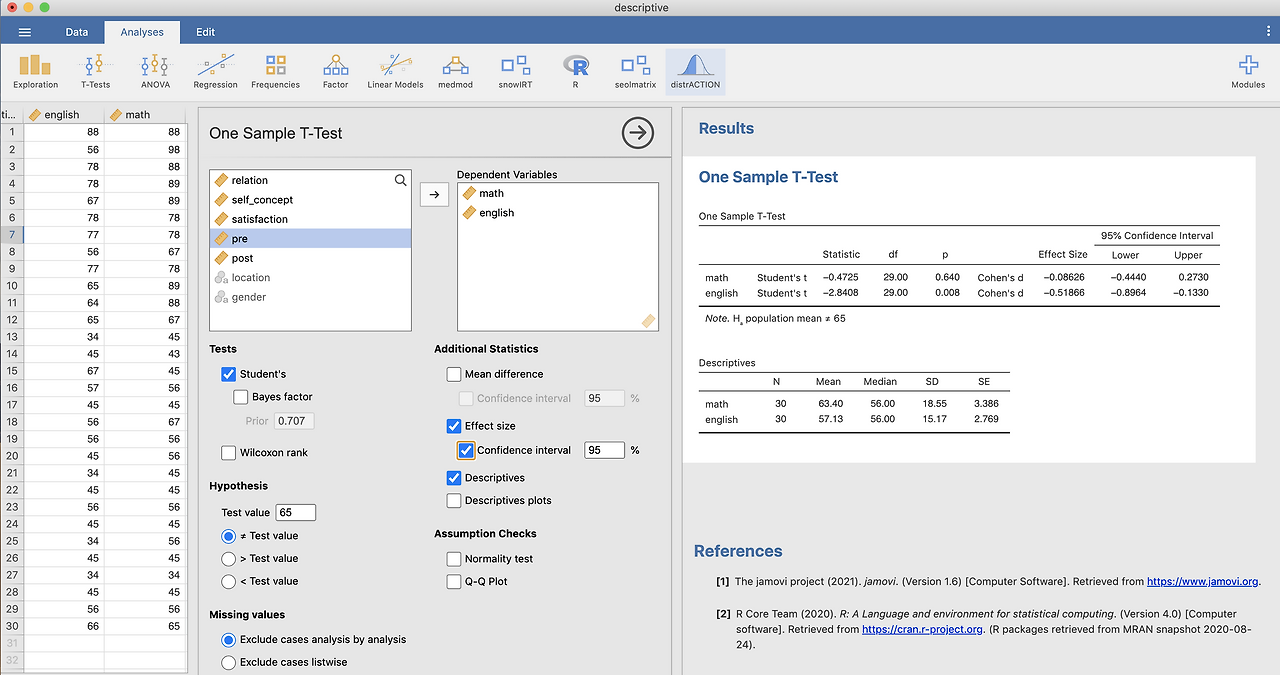Move variable with the arrow button
The width and height of the screenshot is (1280, 675).
coord(434,195)
